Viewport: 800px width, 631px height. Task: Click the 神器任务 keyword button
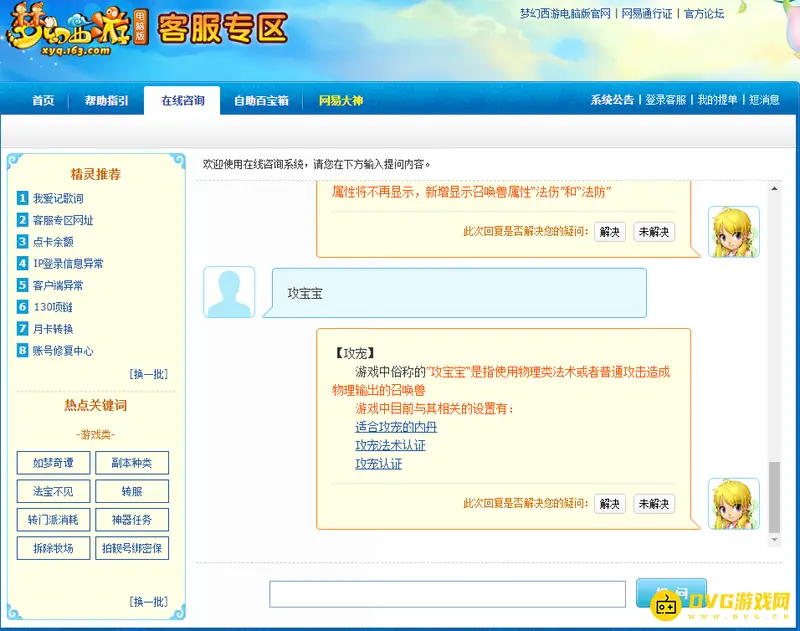click(132, 520)
